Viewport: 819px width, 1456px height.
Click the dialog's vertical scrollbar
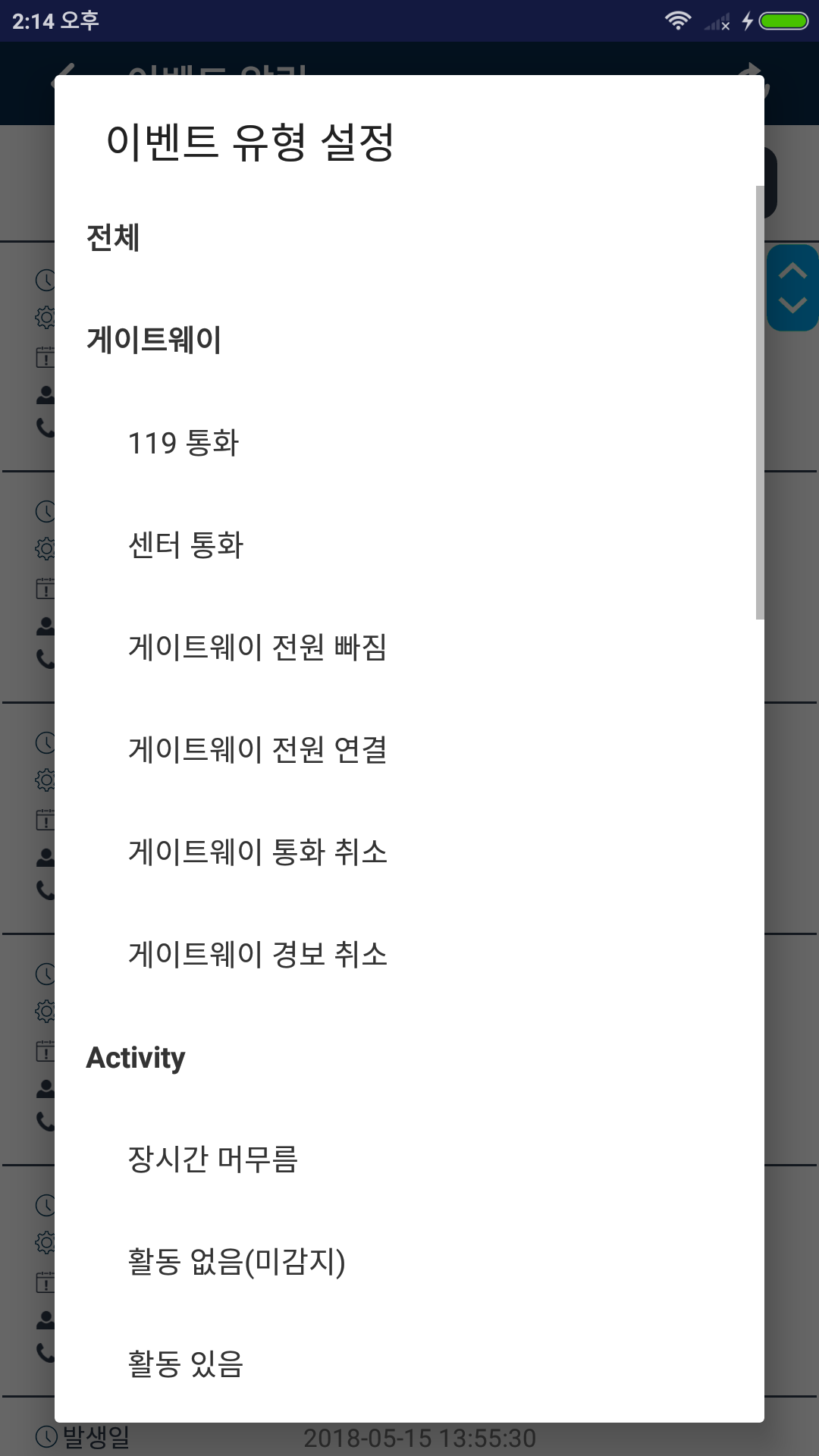click(760, 402)
